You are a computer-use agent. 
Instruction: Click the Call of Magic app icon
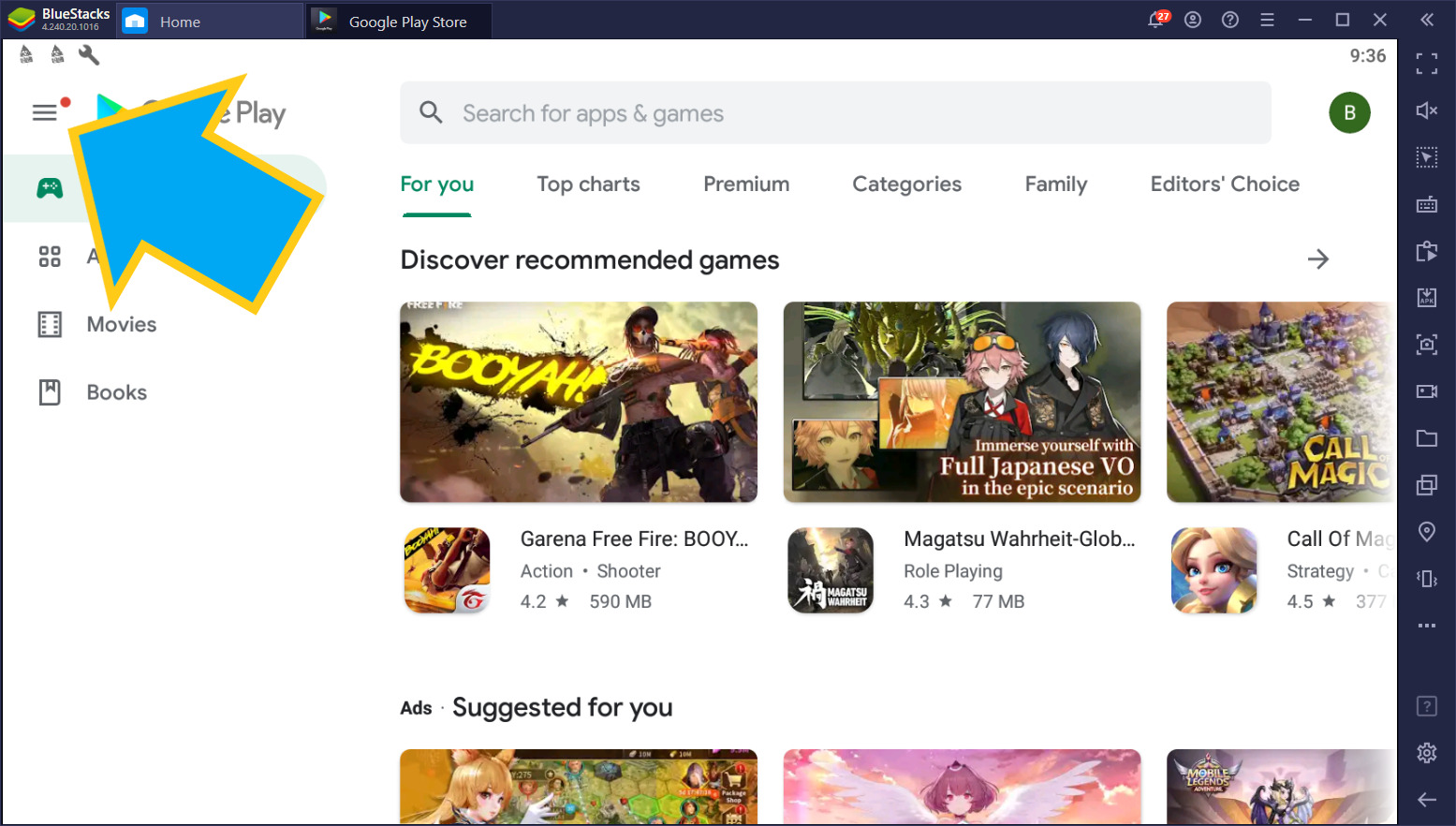pyautogui.click(x=1213, y=570)
